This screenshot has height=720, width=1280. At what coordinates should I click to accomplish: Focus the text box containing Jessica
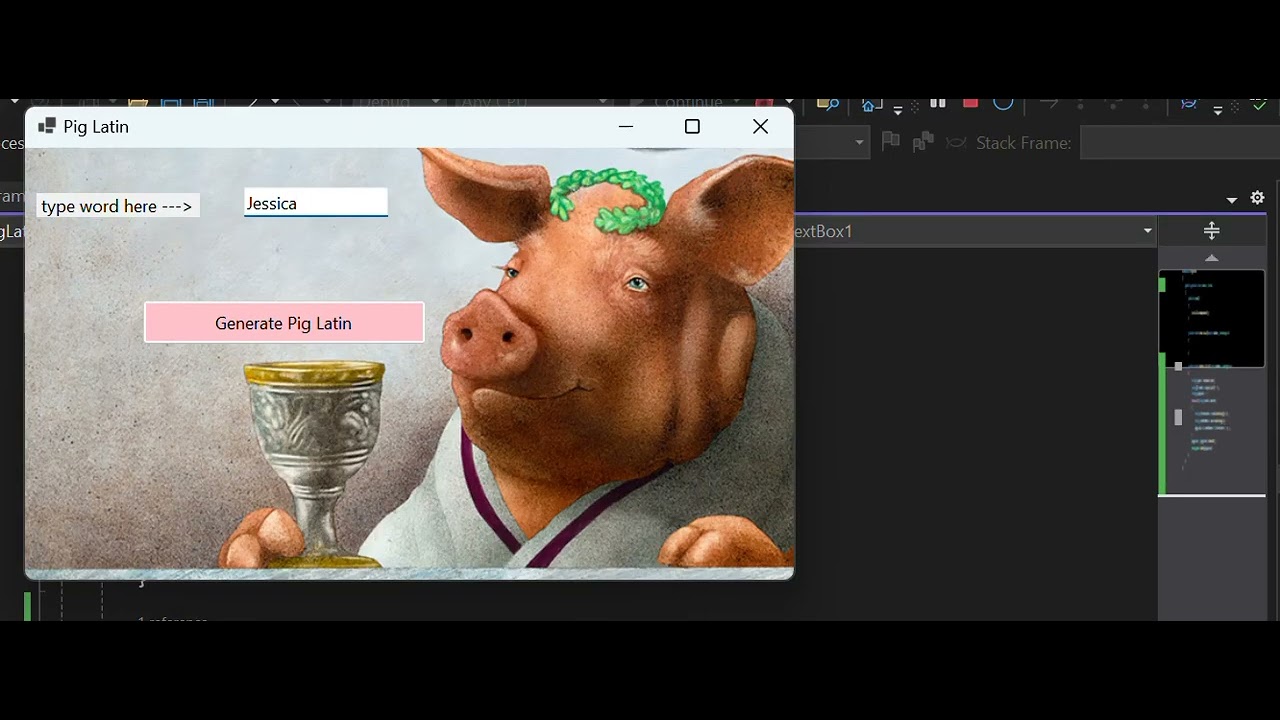[316, 203]
